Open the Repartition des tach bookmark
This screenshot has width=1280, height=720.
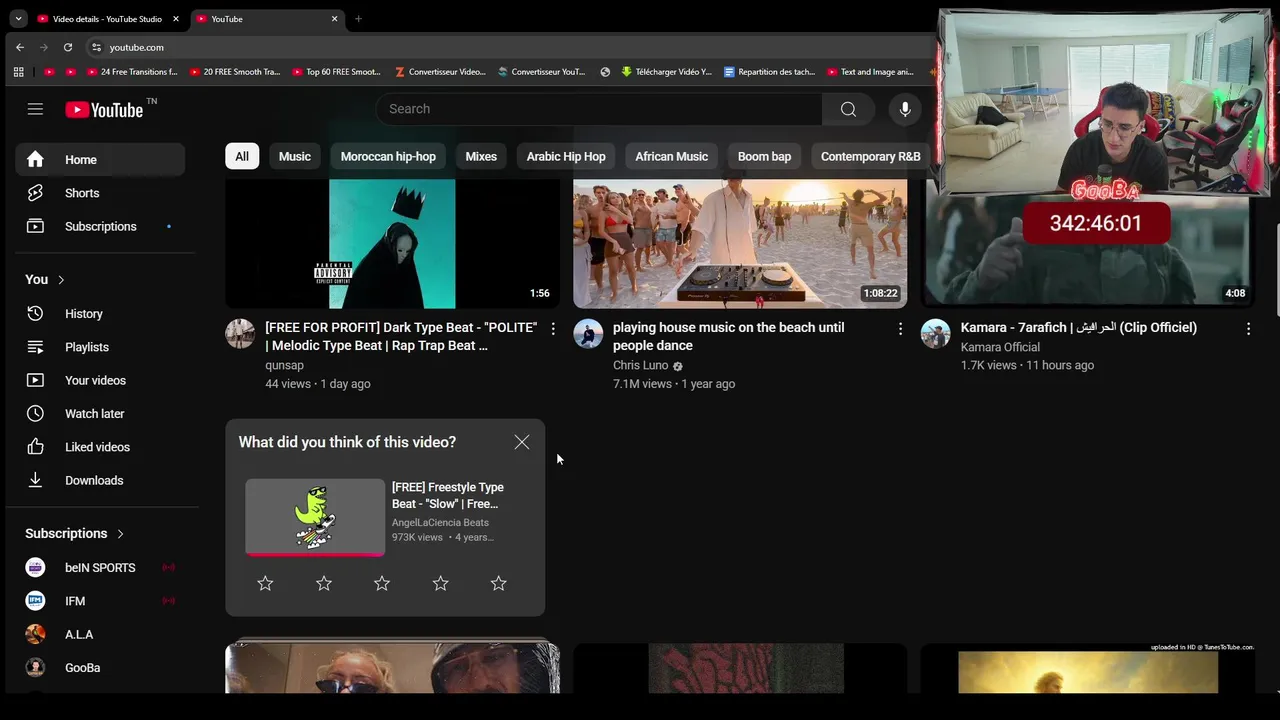click(x=769, y=72)
